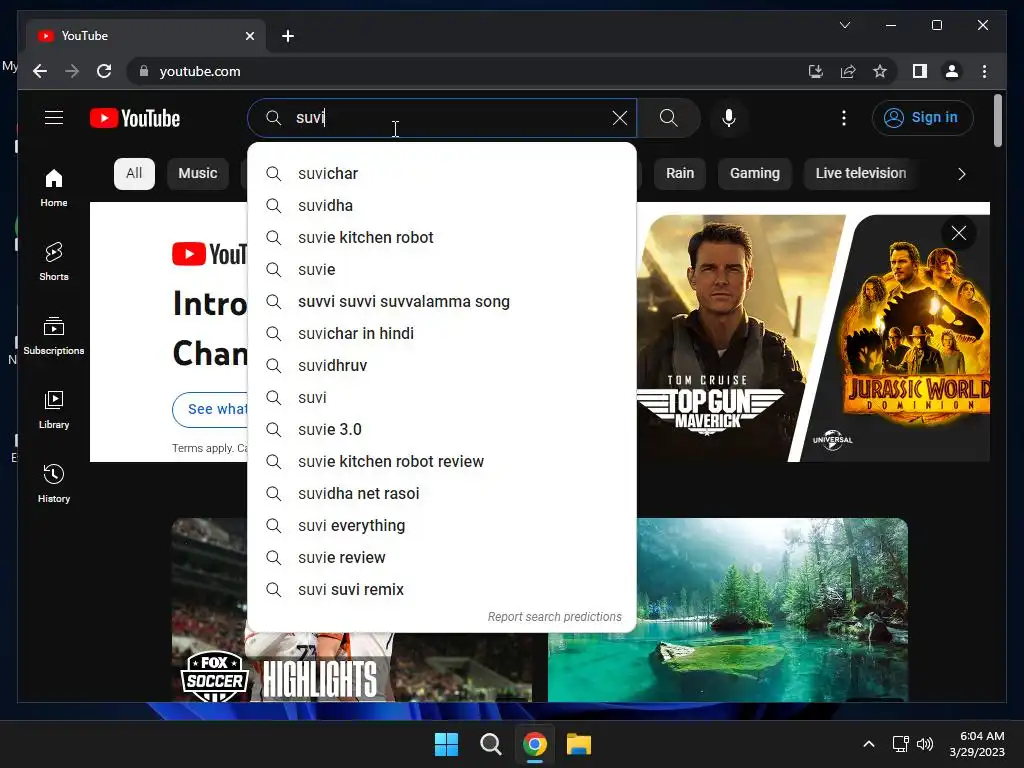This screenshot has height=768, width=1024.
Task: Select the Rain filter chip
Action: coord(680,173)
